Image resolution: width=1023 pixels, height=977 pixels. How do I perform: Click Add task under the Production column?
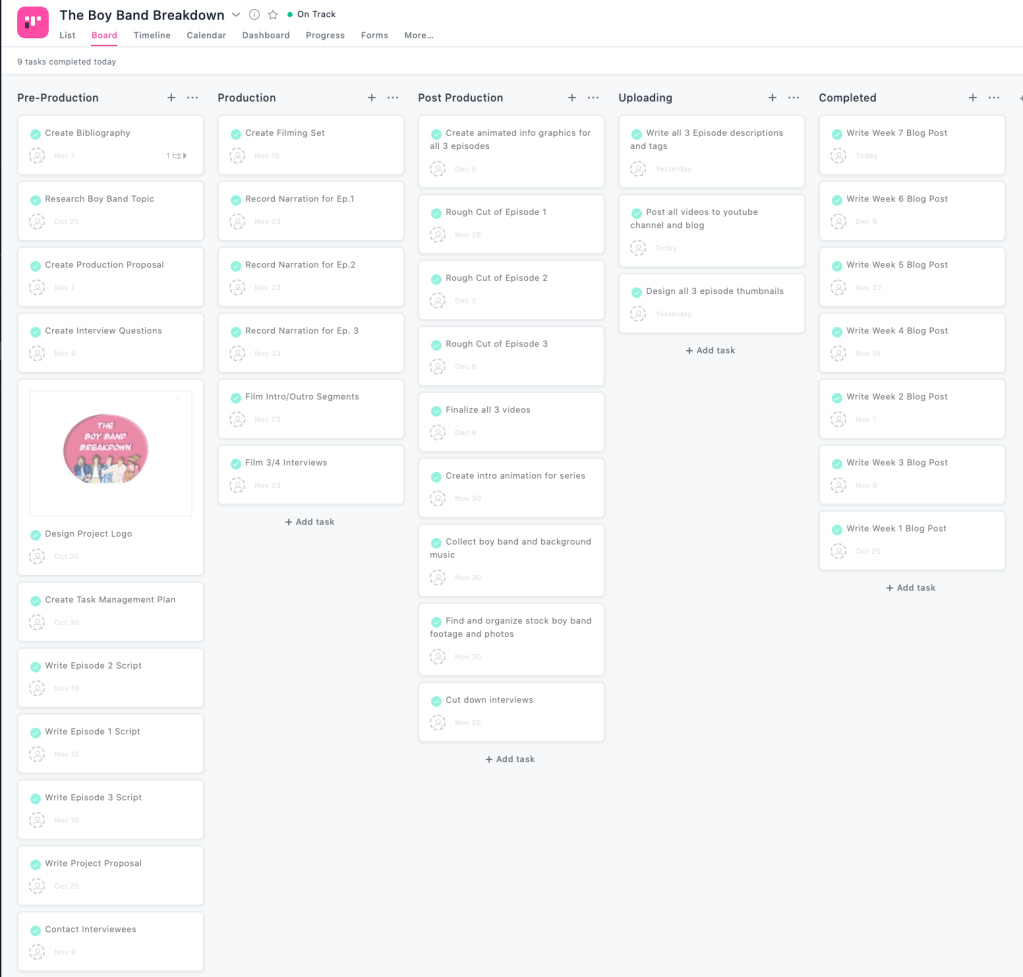(x=310, y=522)
